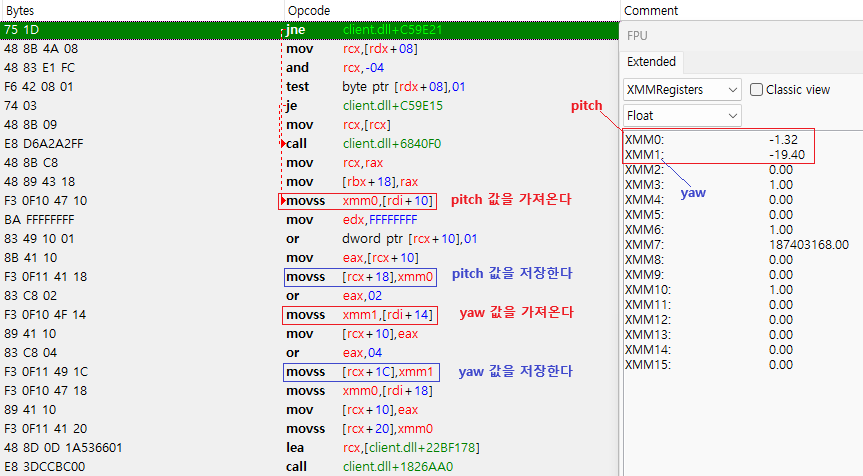Image resolution: width=863 pixels, height=476 pixels.
Task: Switch to the Extended tab
Action: point(651,62)
